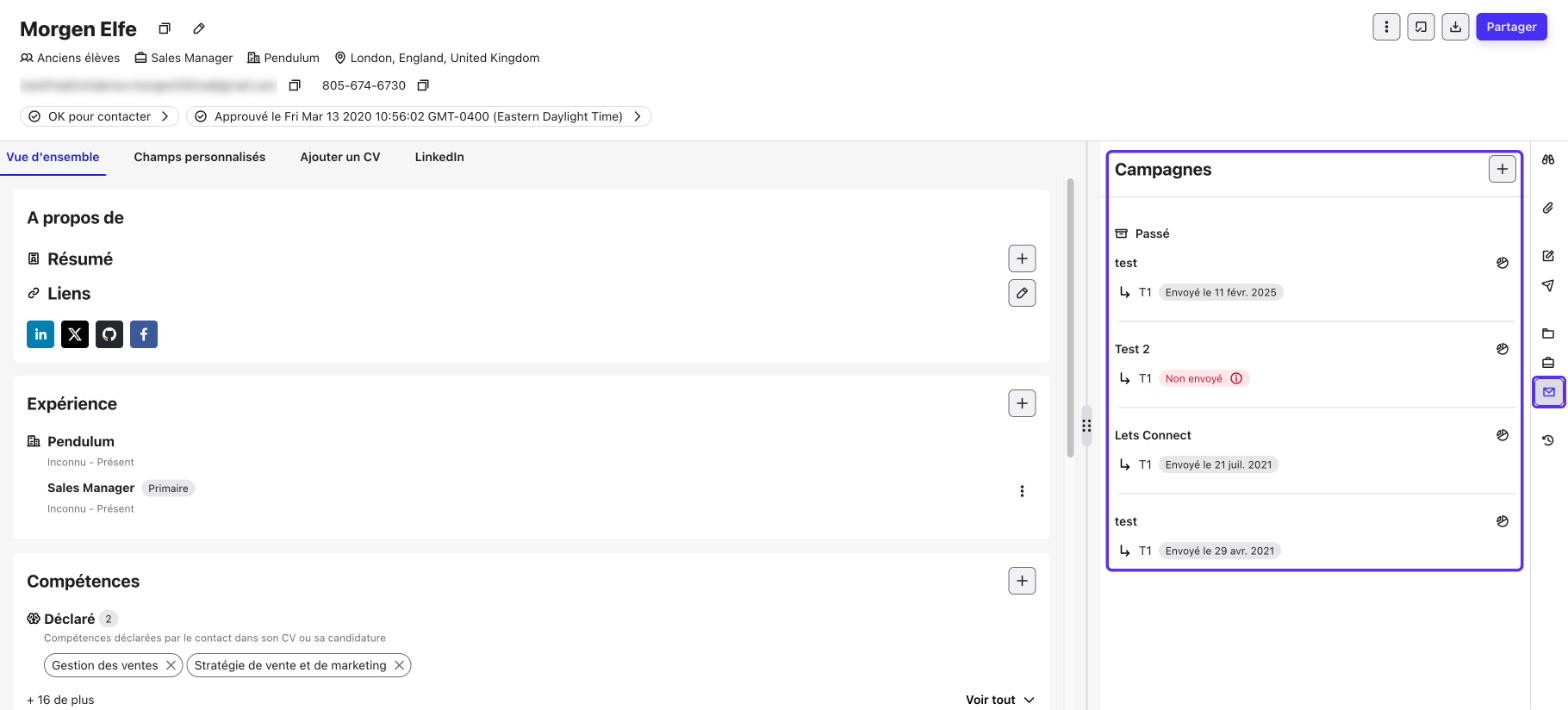The height and width of the screenshot is (710, 1568).
Task: Remove the Stratégie de vente et de marketing tag
Action: coord(399,665)
